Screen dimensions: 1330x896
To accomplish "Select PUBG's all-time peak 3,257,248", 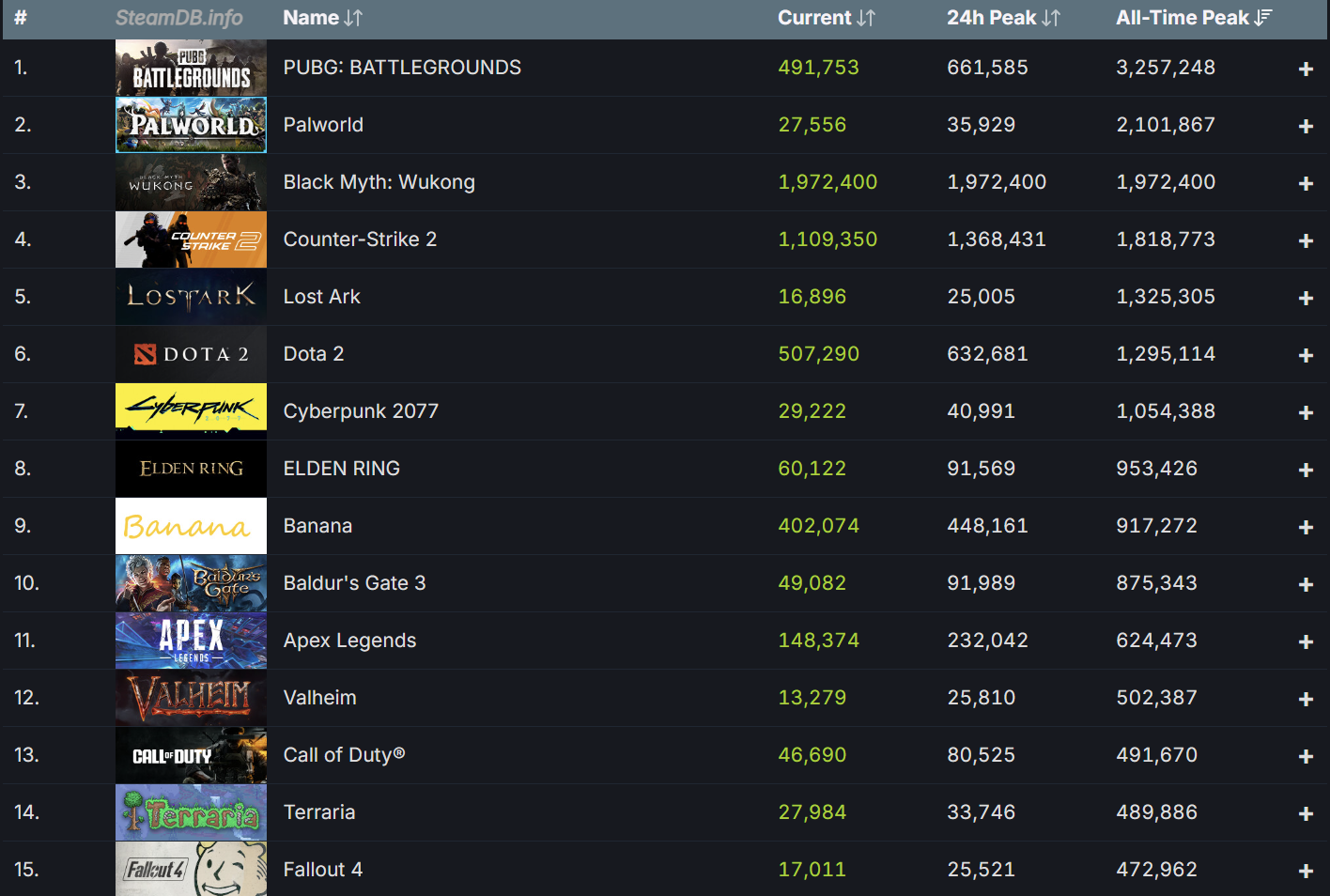I will [1166, 68].
